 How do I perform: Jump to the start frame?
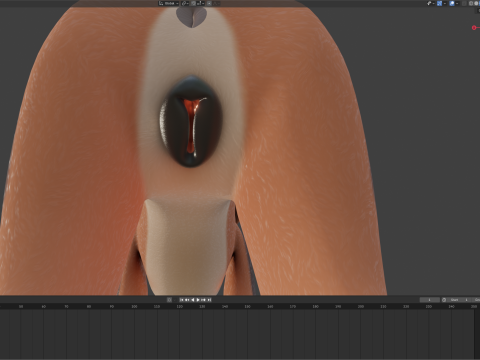182,300
